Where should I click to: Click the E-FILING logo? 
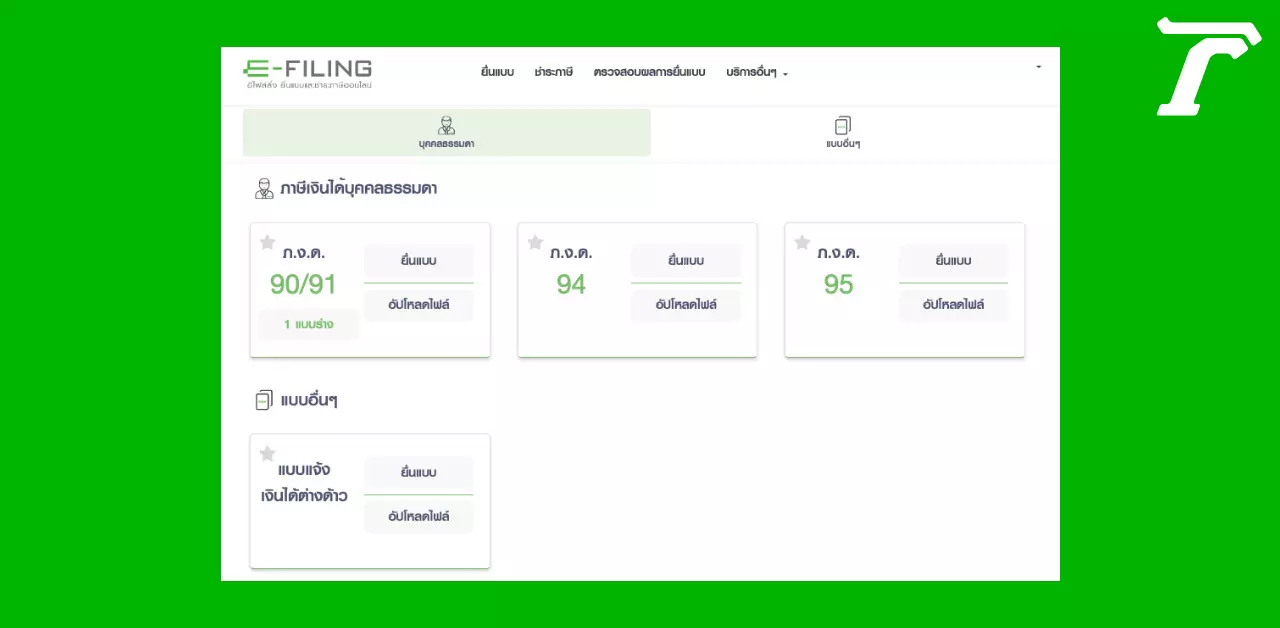tap(307, 74)
